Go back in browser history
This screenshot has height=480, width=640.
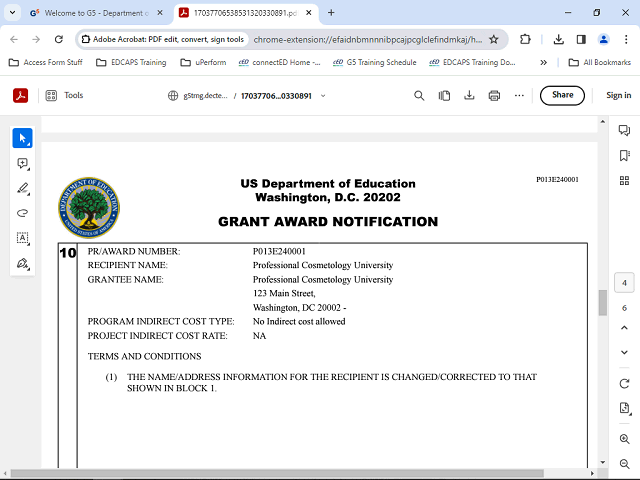pyautogui.click(x=14, y=39)
